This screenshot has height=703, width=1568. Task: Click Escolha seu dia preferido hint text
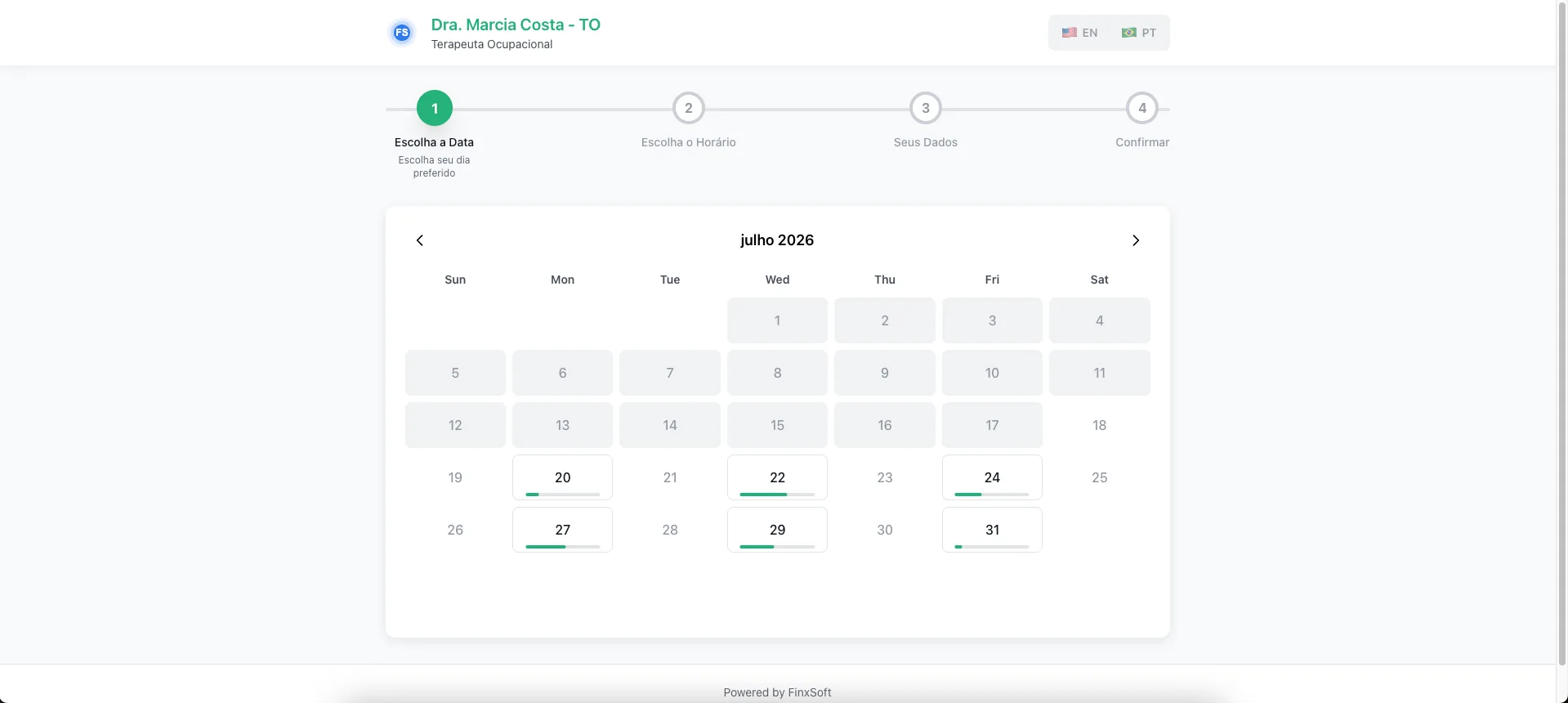pyautogui.click(x=435, y=167)
